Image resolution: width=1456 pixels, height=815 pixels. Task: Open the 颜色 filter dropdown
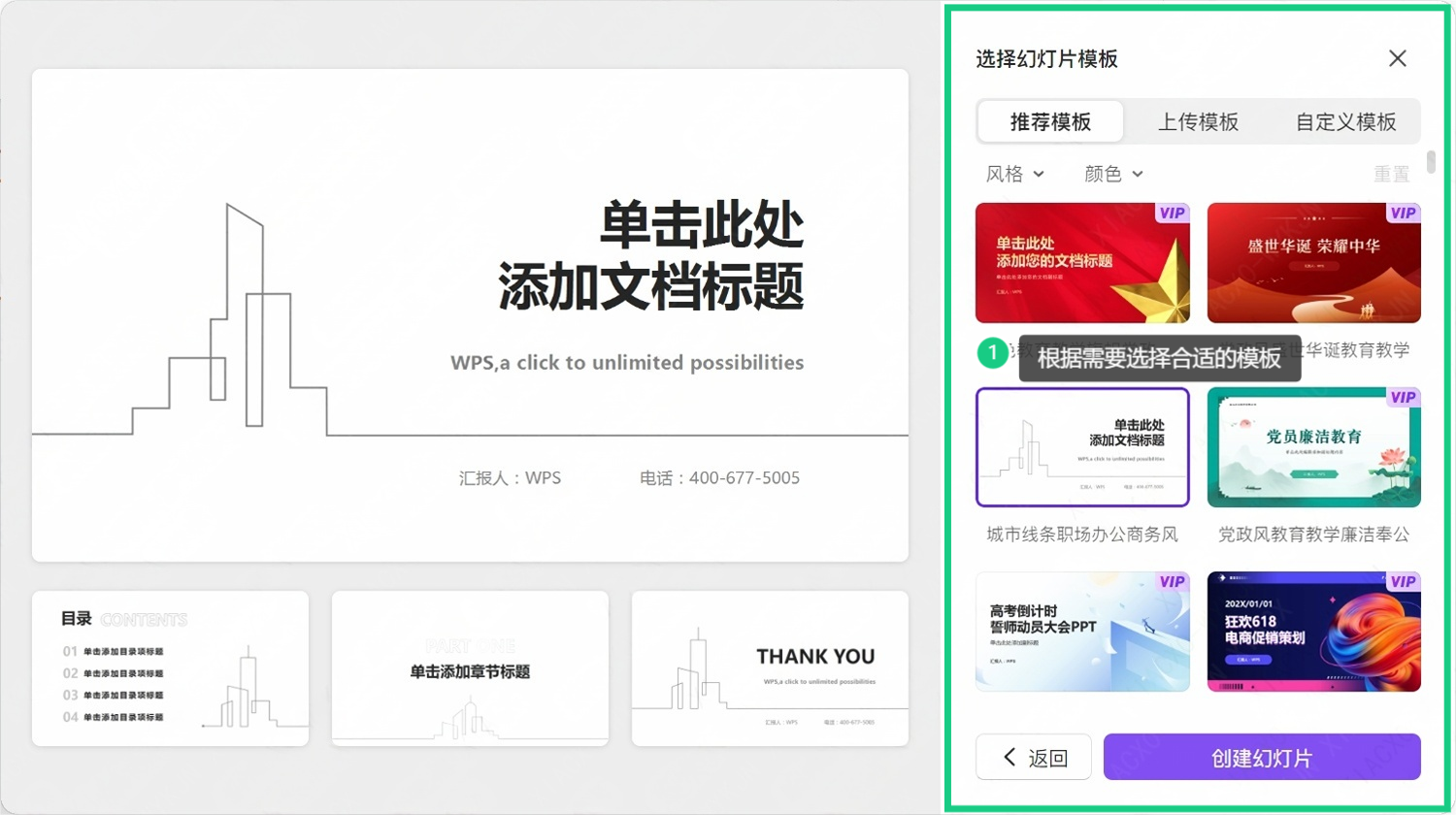(x=1113, y=174)
